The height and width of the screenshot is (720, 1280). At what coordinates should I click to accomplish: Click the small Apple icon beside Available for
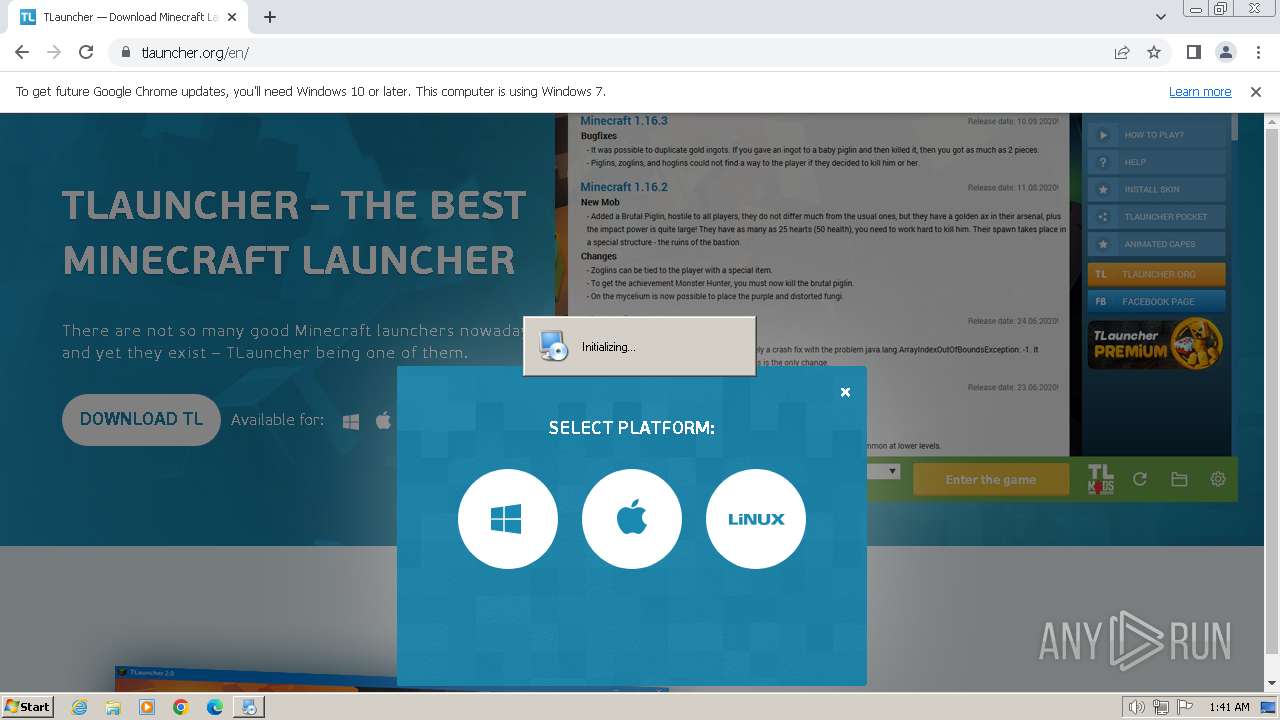point(383,420)
